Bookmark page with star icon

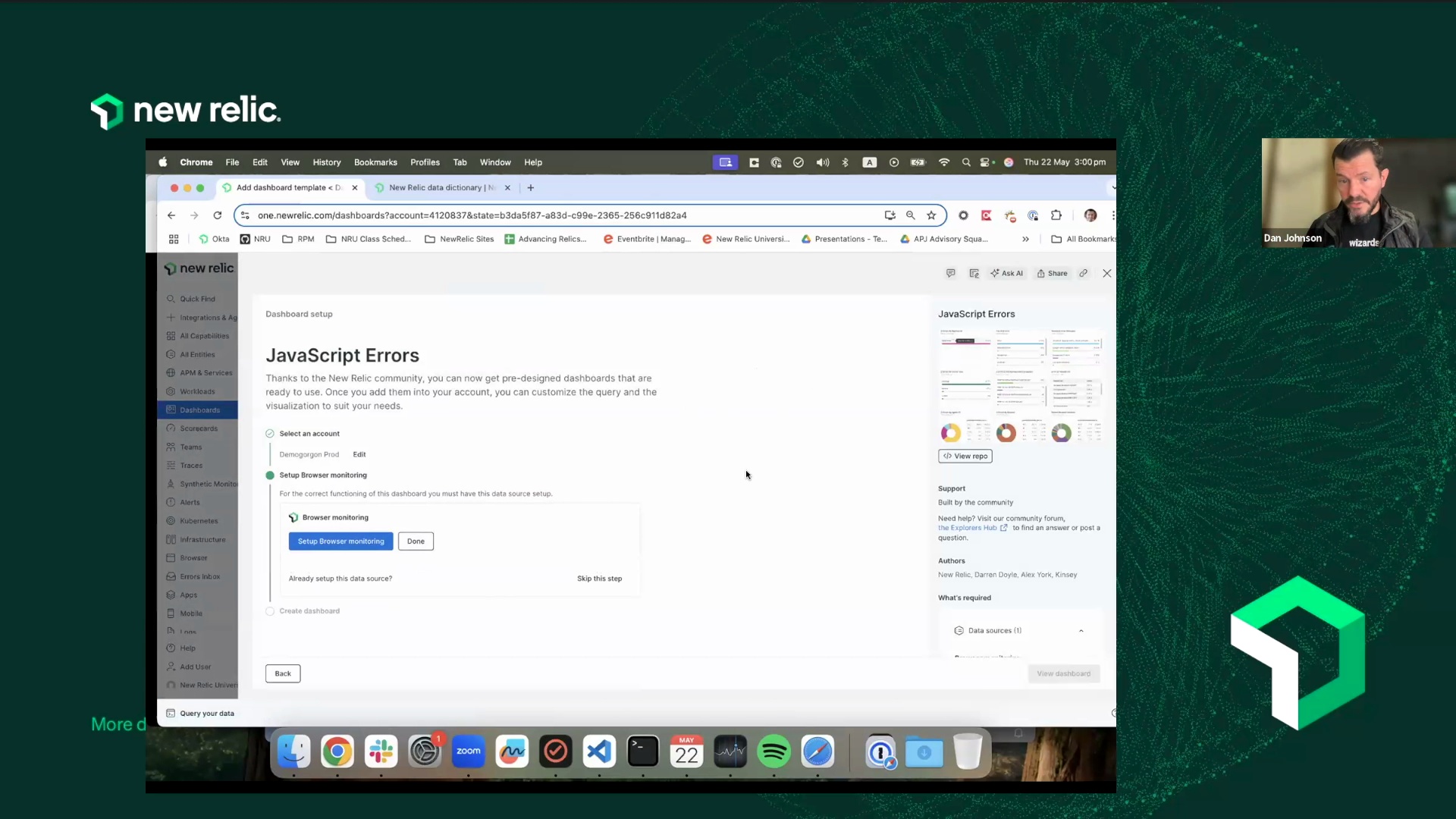click(931, 215)
